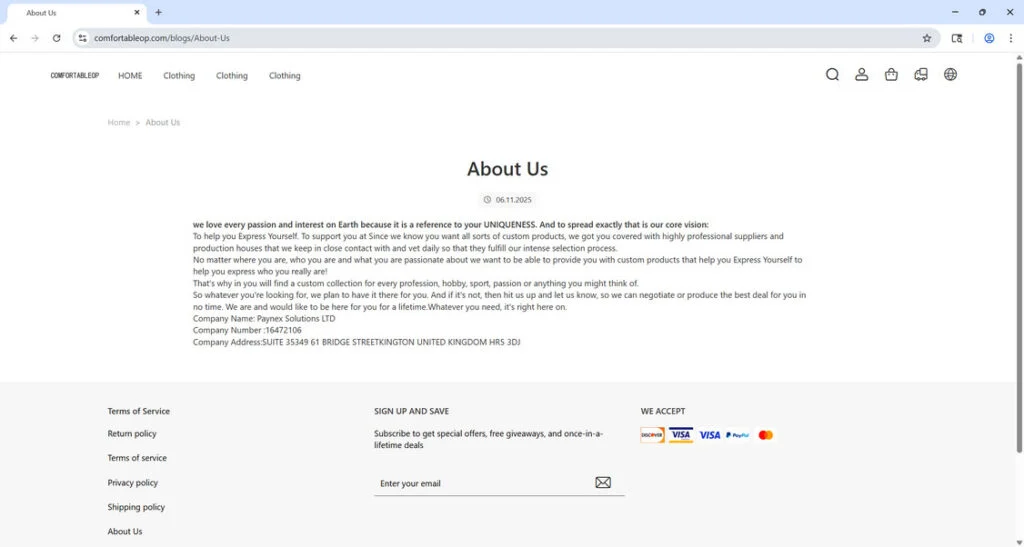
Task: Open Return policy footer link
Action: tap(132, 433)
